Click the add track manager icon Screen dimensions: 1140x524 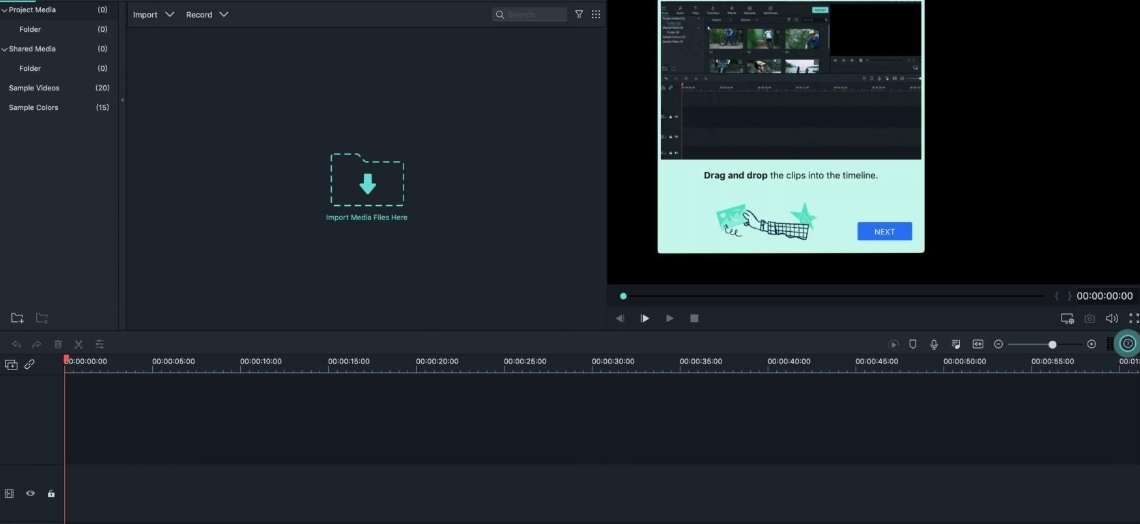point(11,365)
